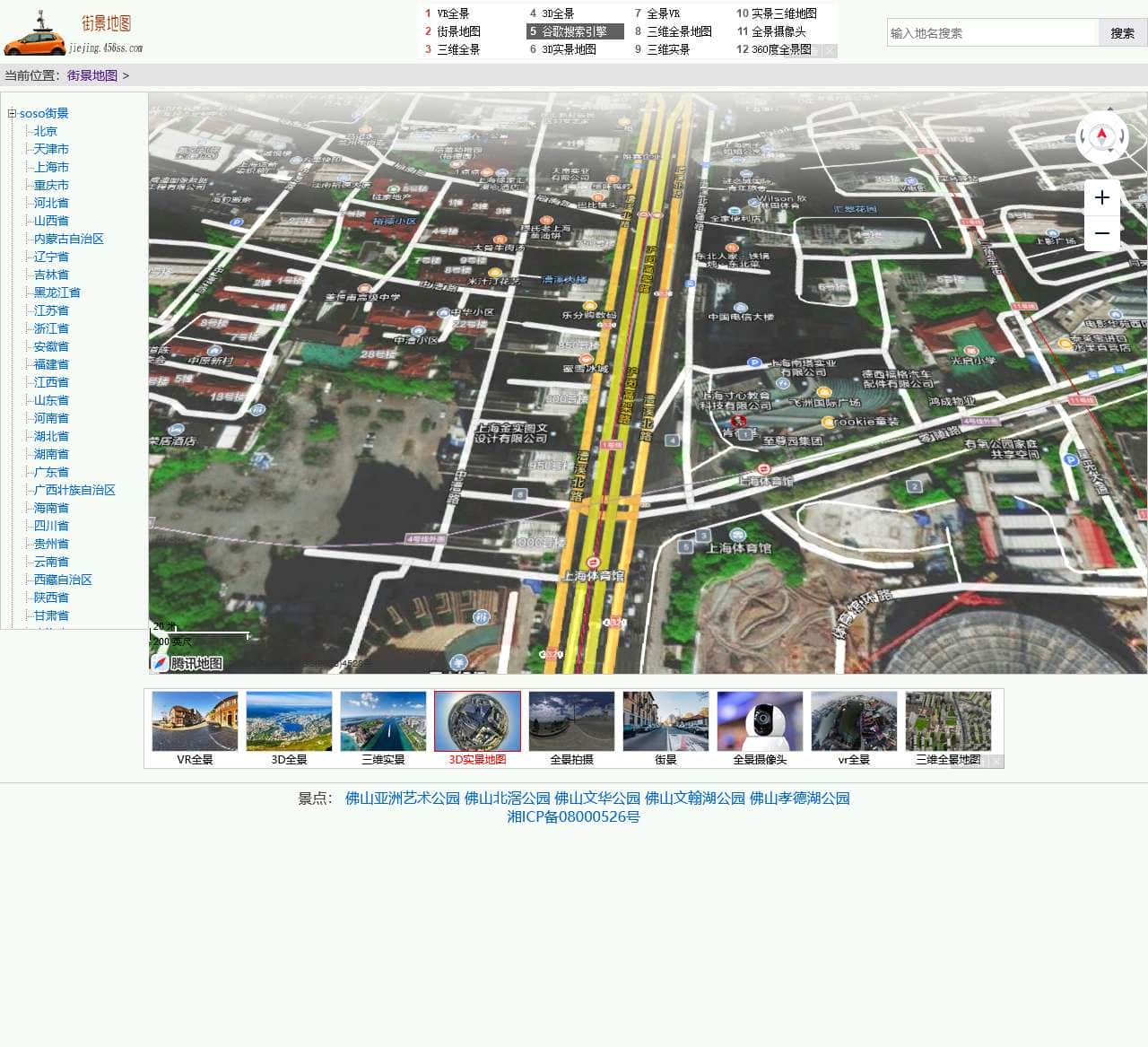Select 西藏自治区 in the region tree

click(x=63, y=580)
